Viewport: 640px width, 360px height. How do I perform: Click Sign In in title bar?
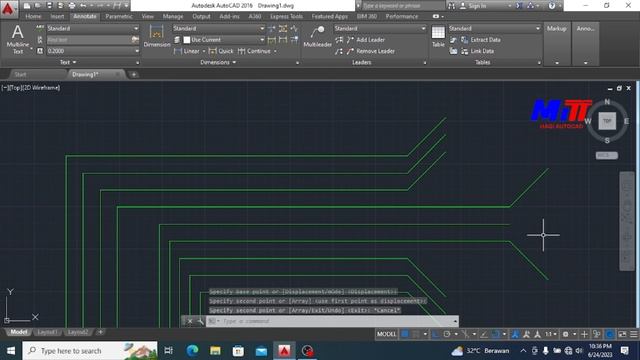pyautogui.click(x=477, y=6)
